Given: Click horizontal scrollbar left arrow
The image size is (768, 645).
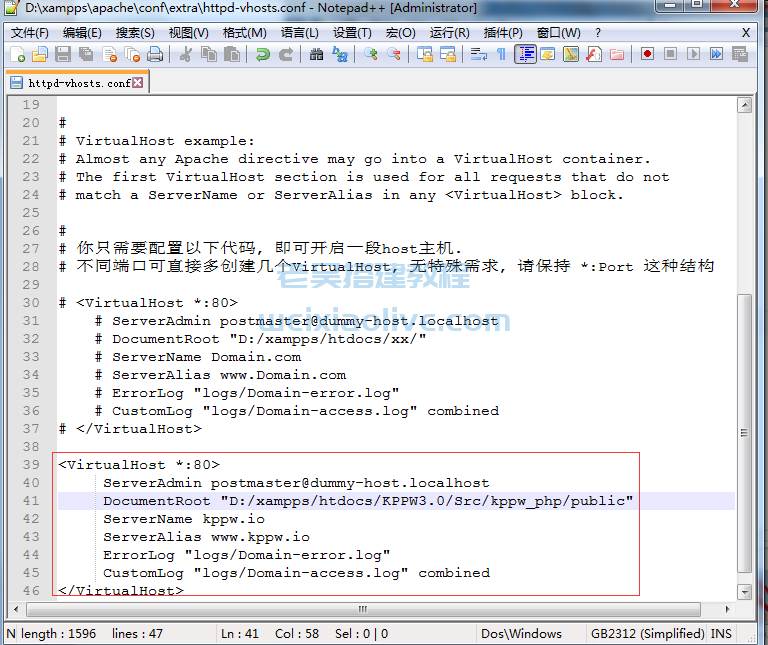Looking at the screenshot, I should point(16,610).
